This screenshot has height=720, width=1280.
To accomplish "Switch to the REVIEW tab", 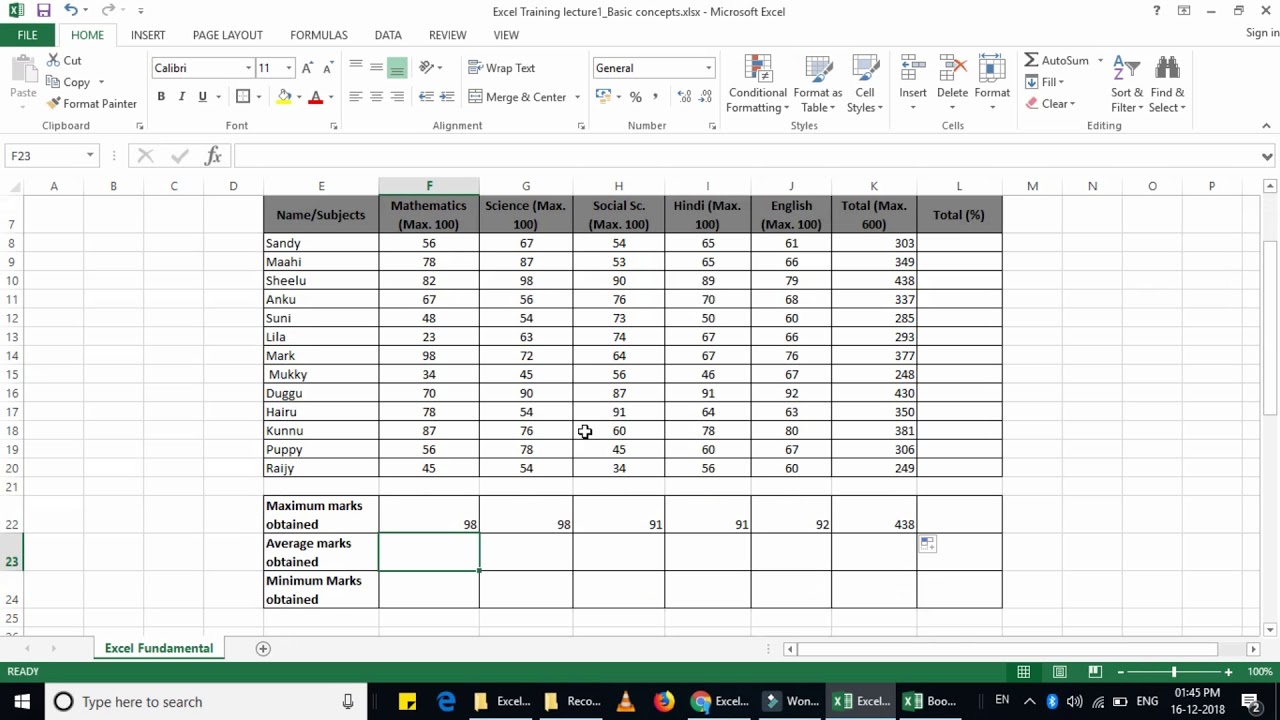I will coord(448,35).
